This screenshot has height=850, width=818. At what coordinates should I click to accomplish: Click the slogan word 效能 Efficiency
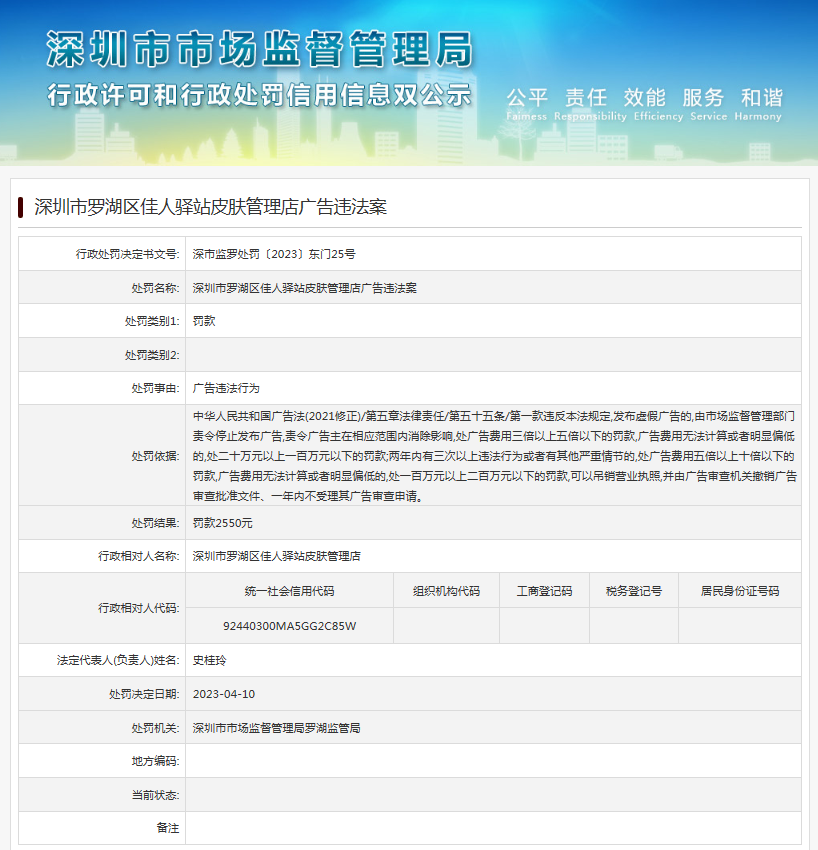659,104
